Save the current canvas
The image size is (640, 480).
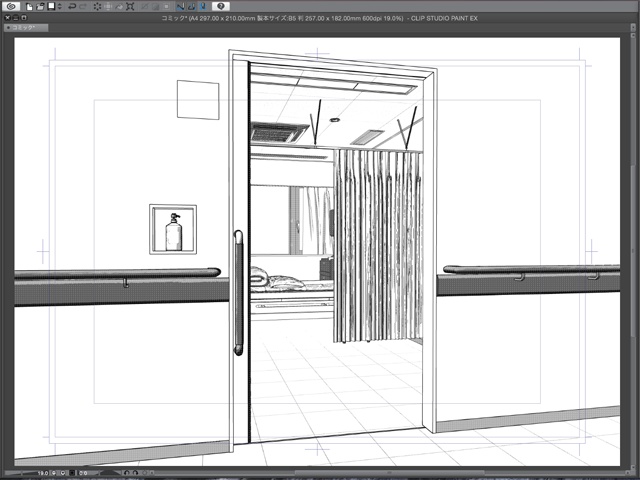click(51, 7)
